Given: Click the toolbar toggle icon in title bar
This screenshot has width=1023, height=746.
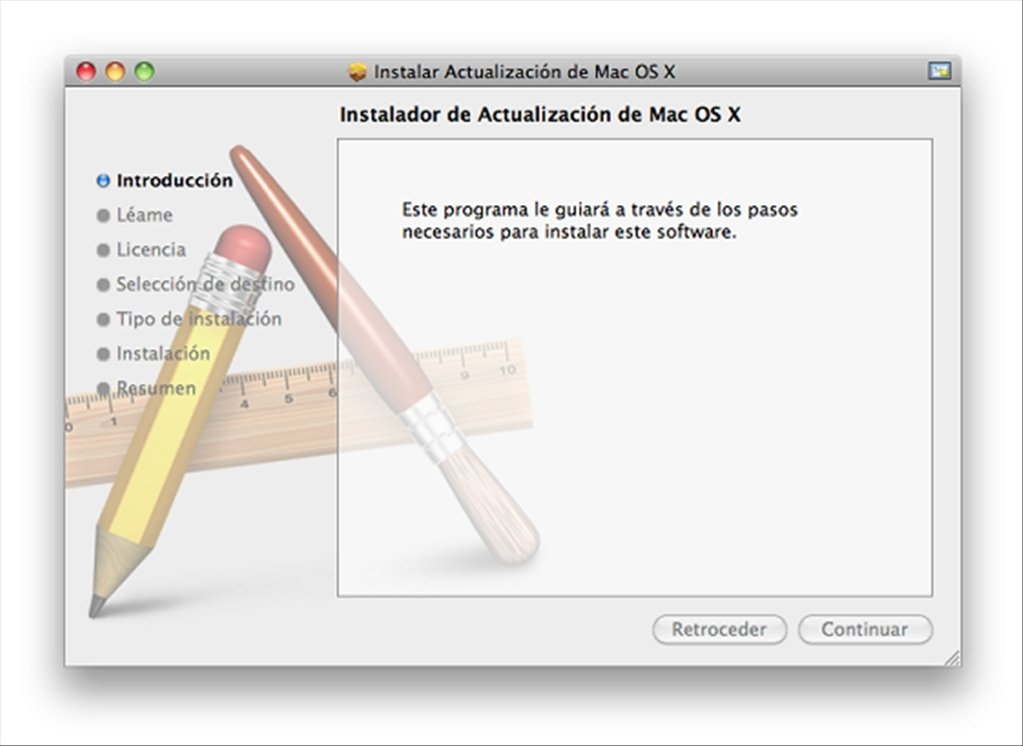Looking at the screenshot, I should 939,70.
